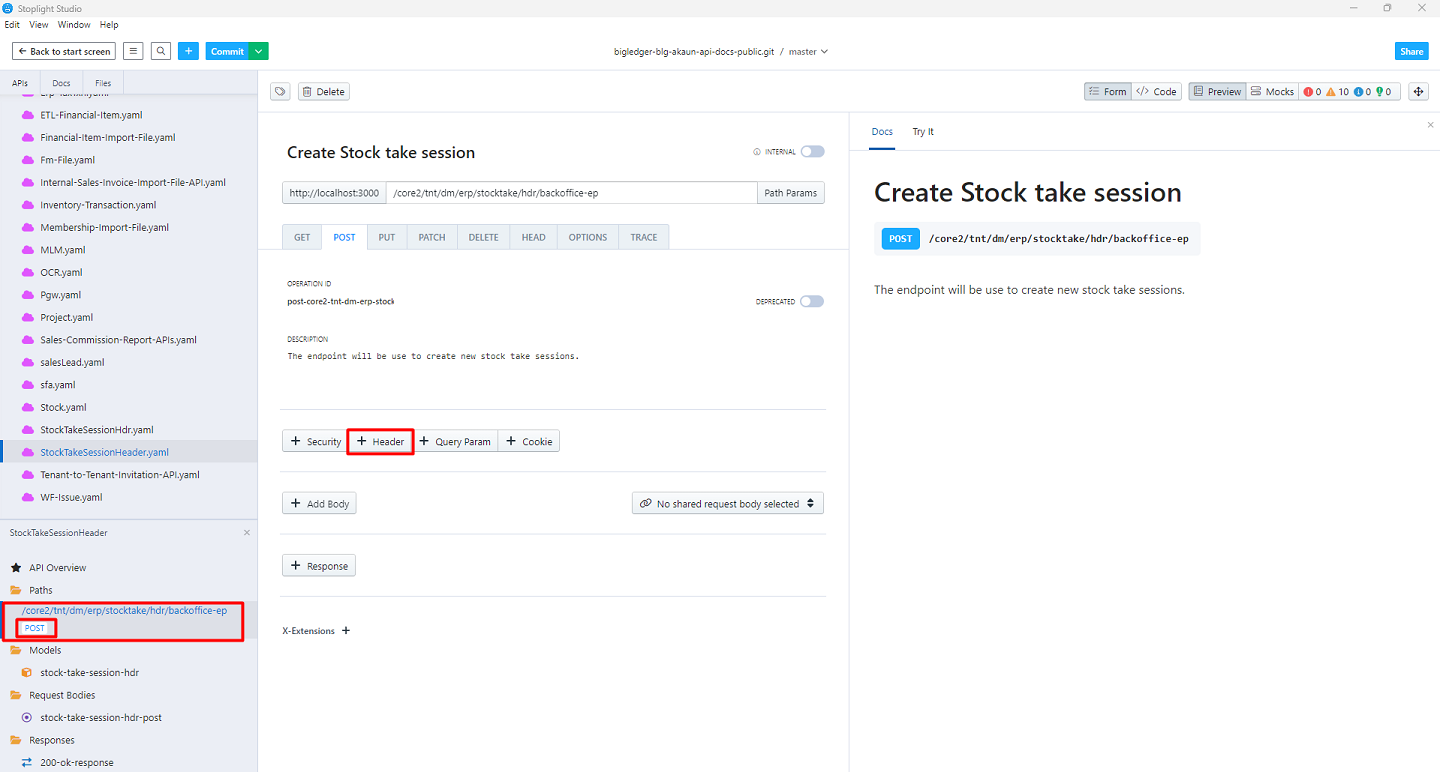Open the shared request body selector
1440x772 pixels.
point(727,504)
